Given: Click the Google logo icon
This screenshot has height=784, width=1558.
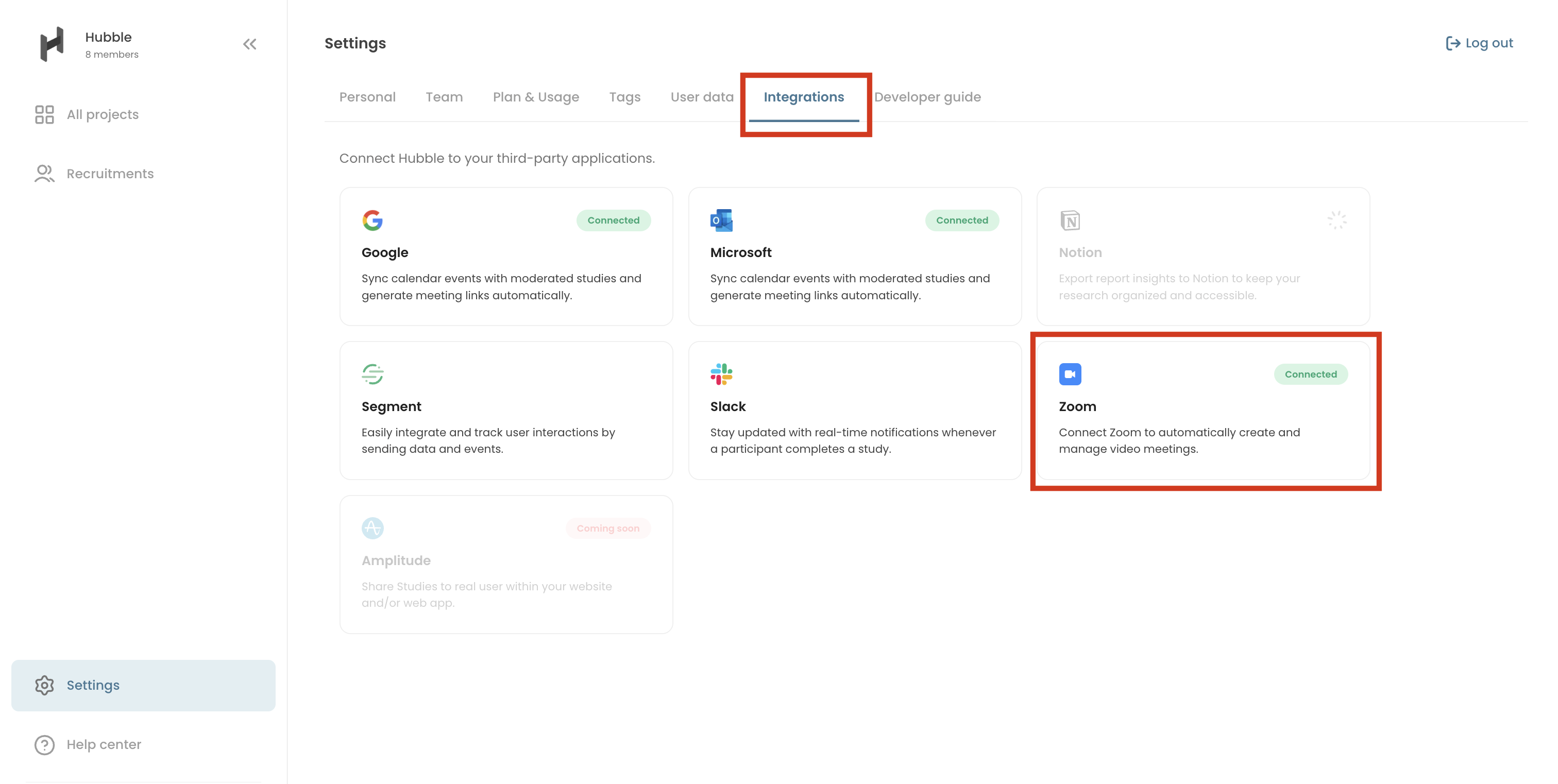Looking at the screenshot, I should coord(372,220).
